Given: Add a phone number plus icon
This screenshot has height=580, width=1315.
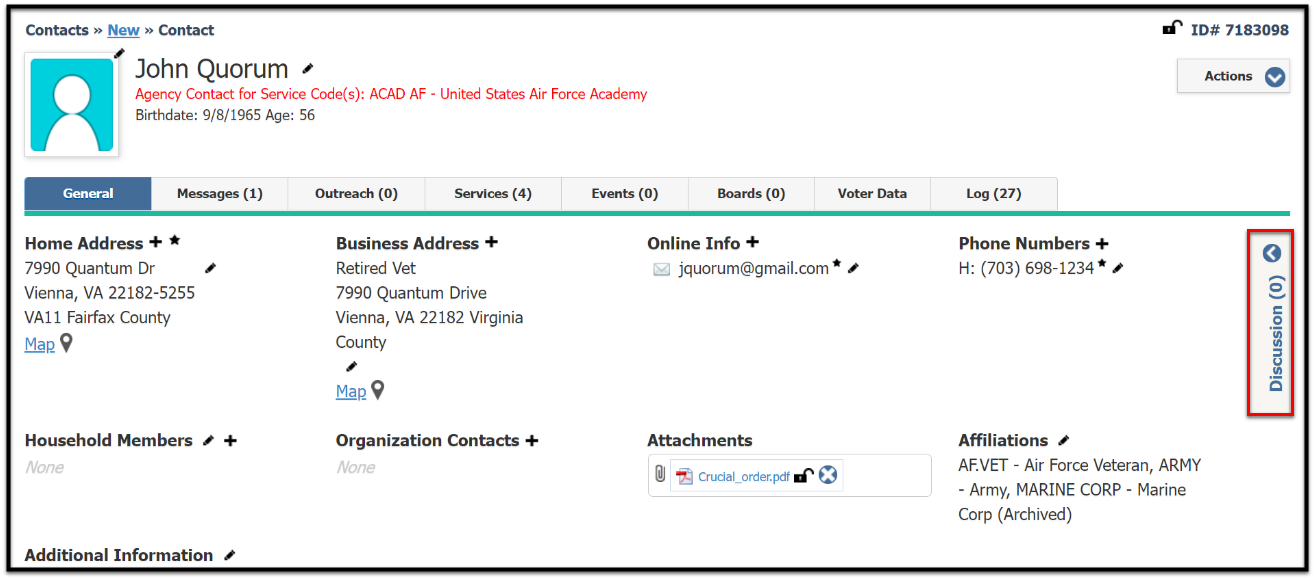Looking at the screenshot, I should click(x=1102, y=243).
